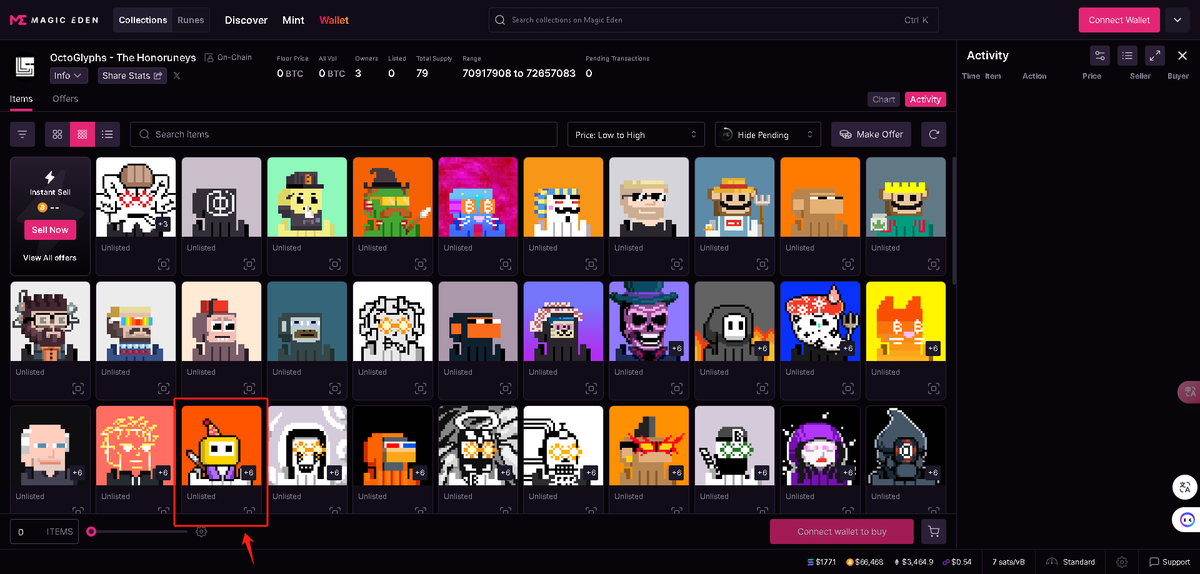Click the BTC price indicator $66,468

(x=864, y=562)
